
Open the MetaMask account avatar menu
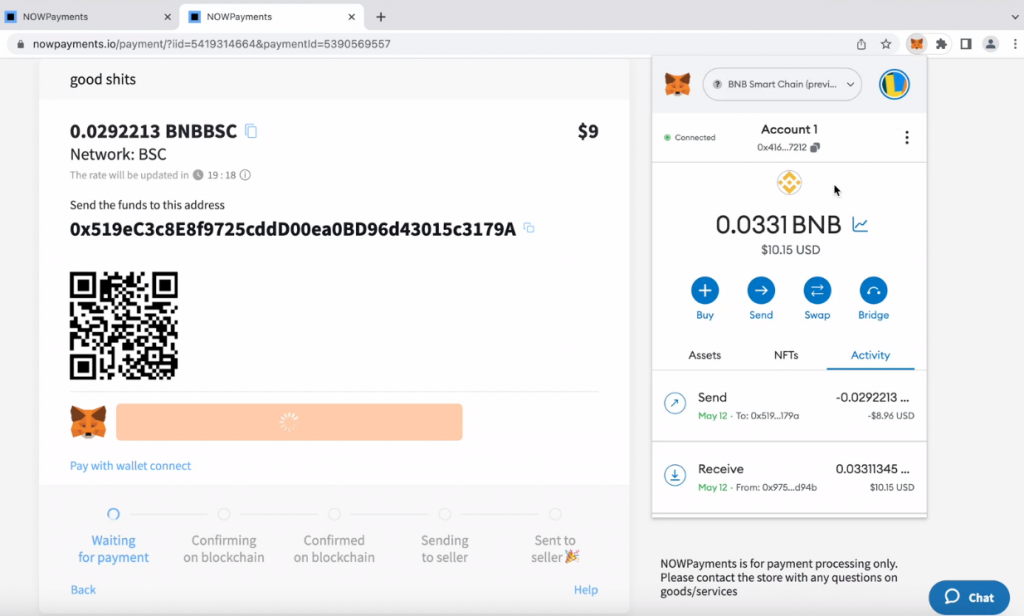point(894,84)
